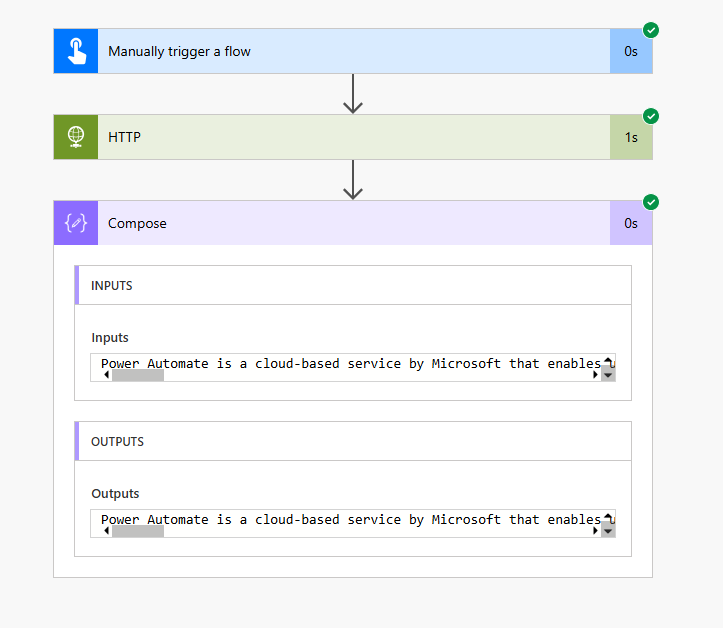723x628 pixels.
Task: Click green success checkmark on Compose step
Action: coord(651,202)
